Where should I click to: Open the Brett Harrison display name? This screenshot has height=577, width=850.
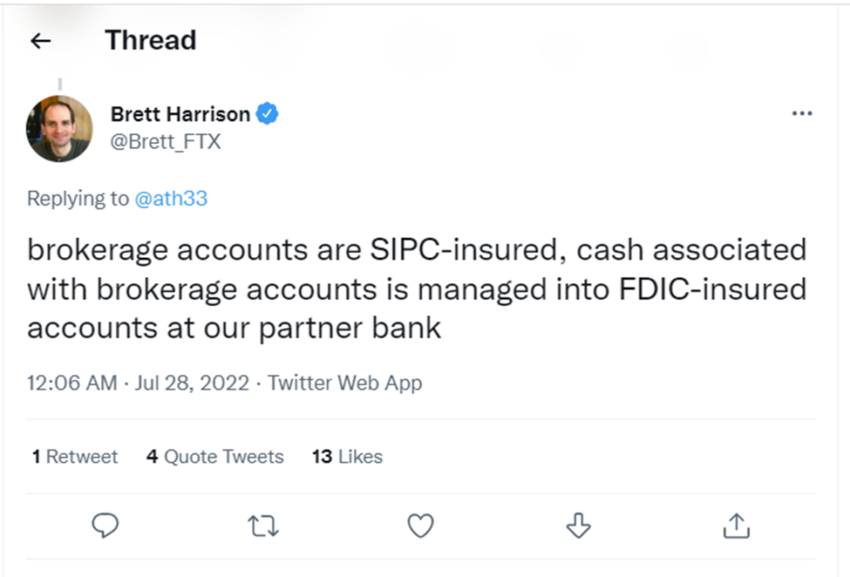[181, 114]
